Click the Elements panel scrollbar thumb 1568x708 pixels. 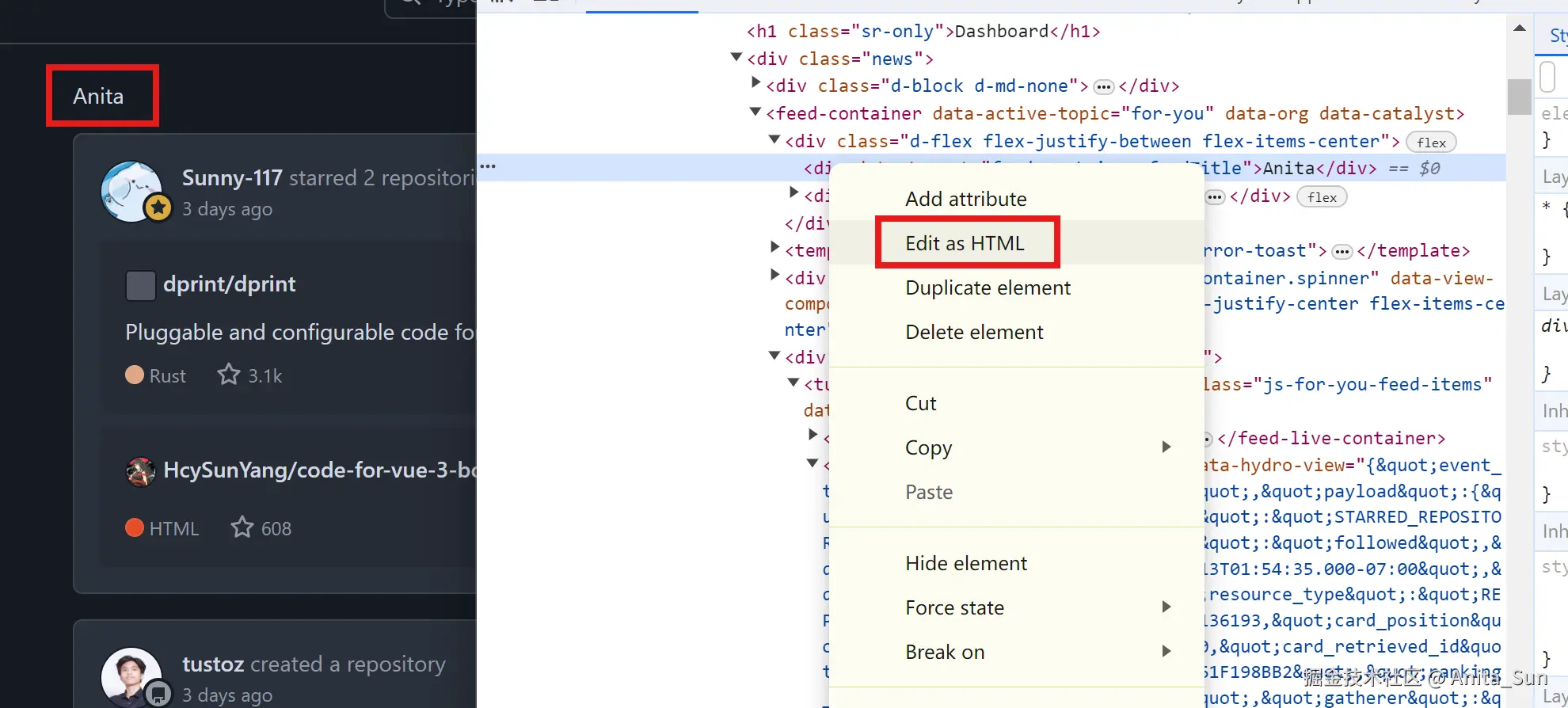coord(1519,97)
